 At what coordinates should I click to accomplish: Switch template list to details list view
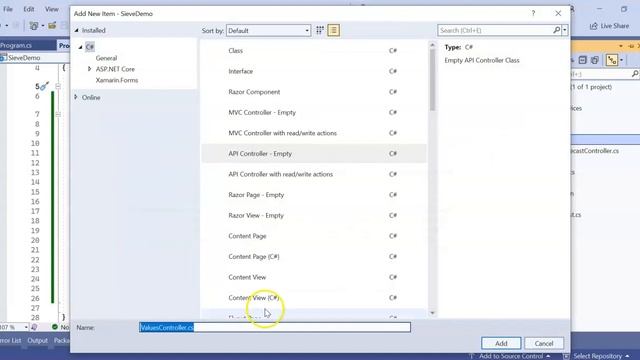pos(333,30)
